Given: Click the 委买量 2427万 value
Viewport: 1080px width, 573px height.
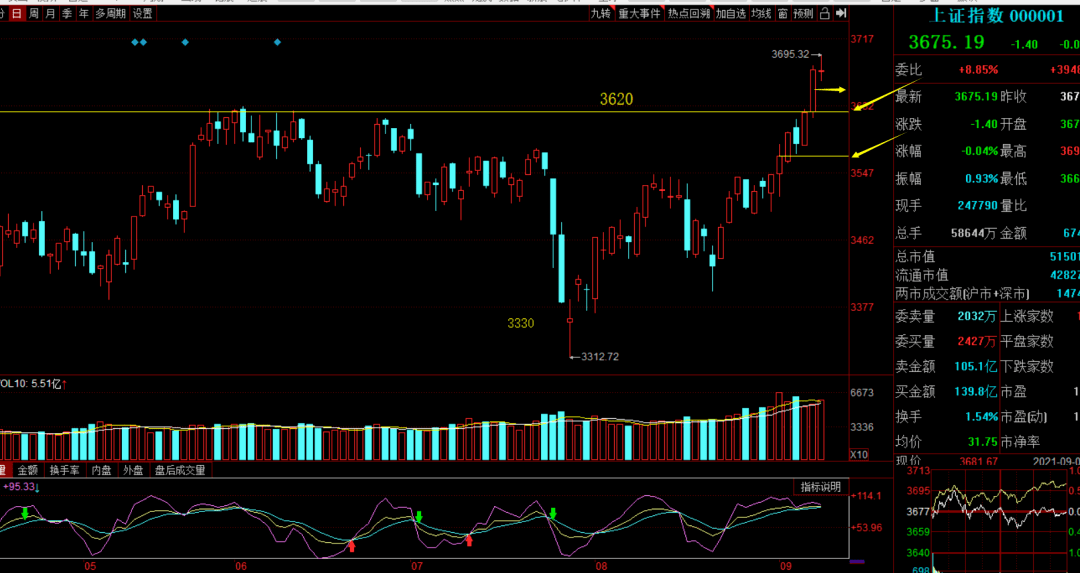Looking at the screenshot, I should pyautogui.click(x=977, y=342).
